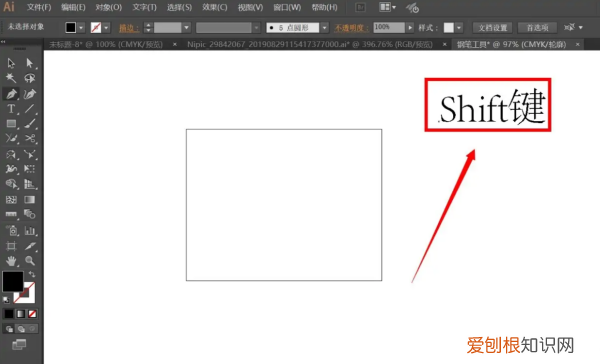Viewport: 600px width, 364px height.
Task: Select the Gradient tool
Action: coord(29,199)
